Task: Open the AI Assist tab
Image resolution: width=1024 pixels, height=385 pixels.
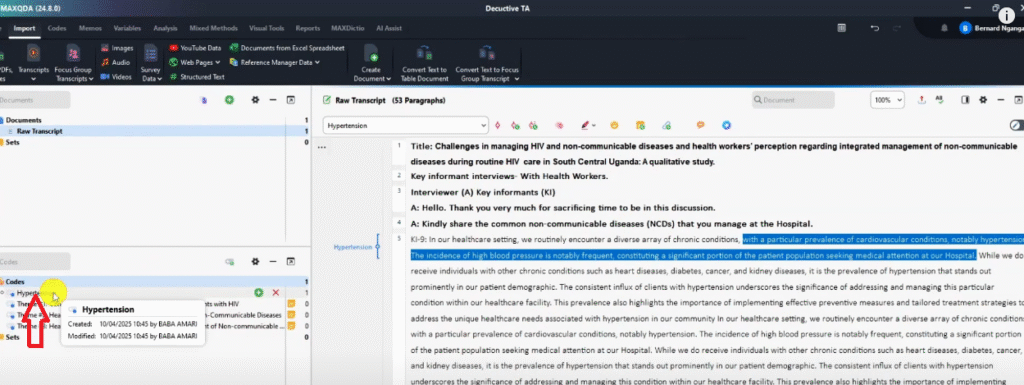Action: pyautogui.click(x=390, y=28)
